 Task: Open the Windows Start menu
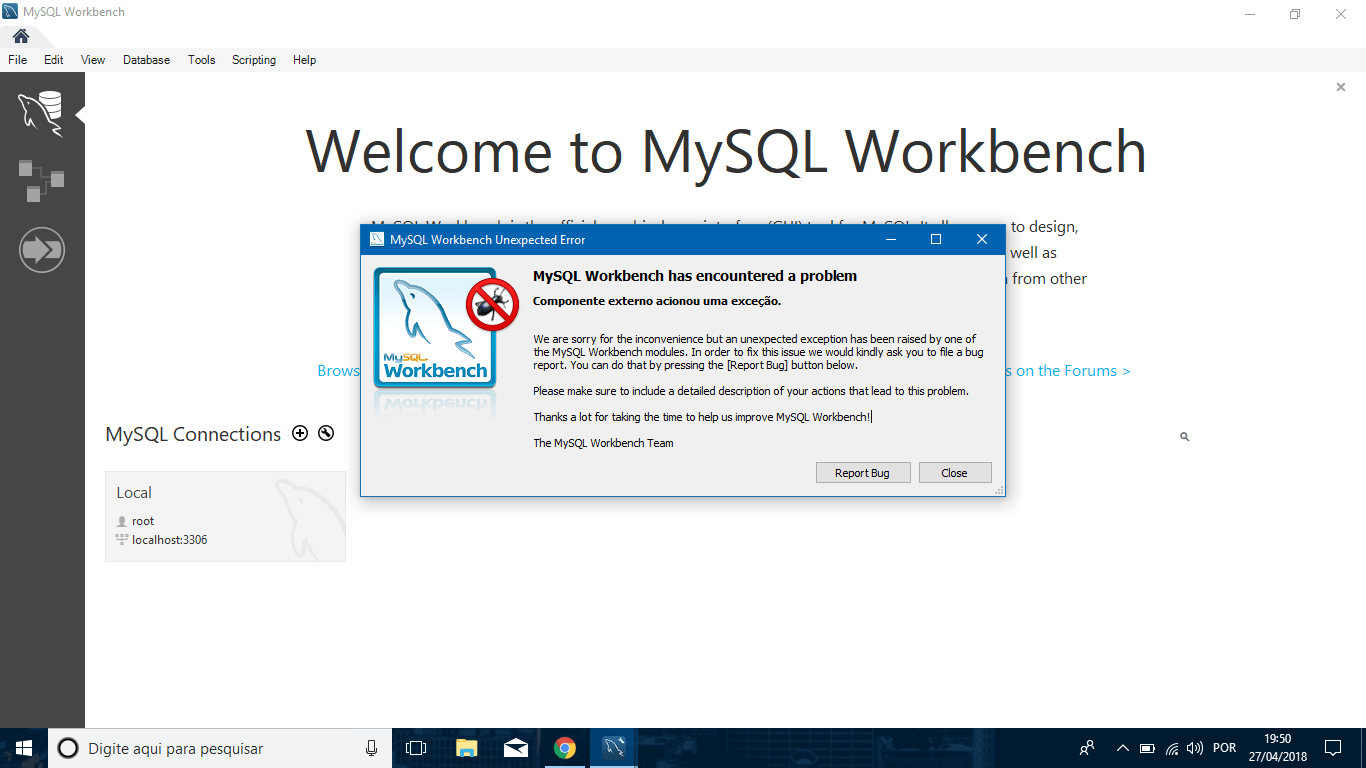tap(24, 748)
